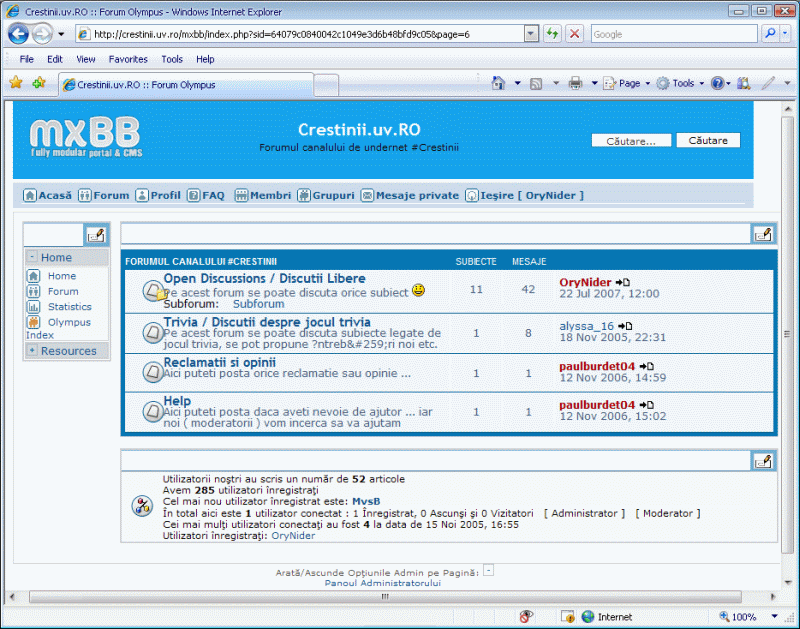Open the address bar URL dropdown
Image resolution: width=800 pixels, height=629 pixels.
[x=531, y=33]
